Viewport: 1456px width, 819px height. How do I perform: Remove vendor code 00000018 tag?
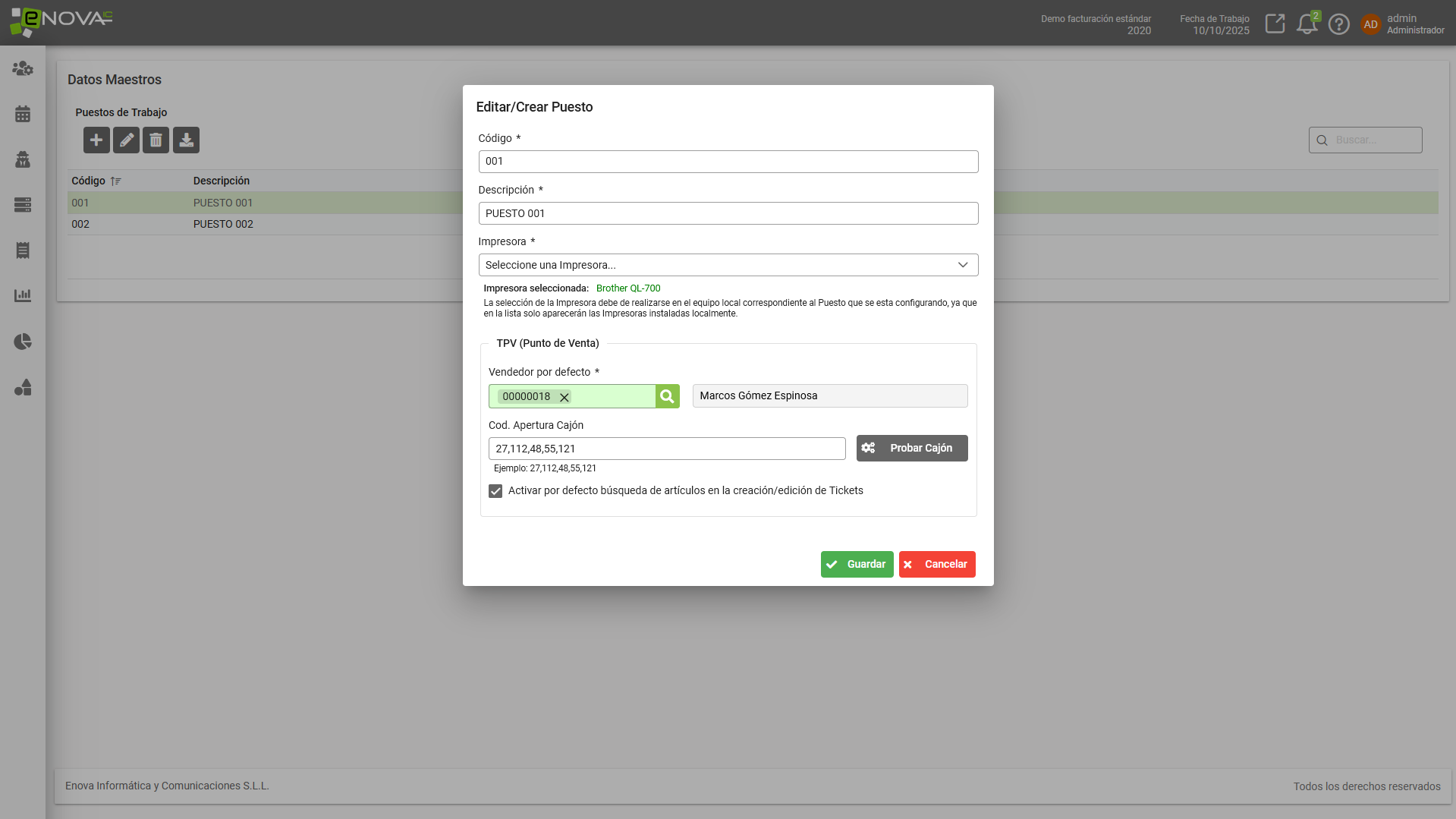click(564, 397)
